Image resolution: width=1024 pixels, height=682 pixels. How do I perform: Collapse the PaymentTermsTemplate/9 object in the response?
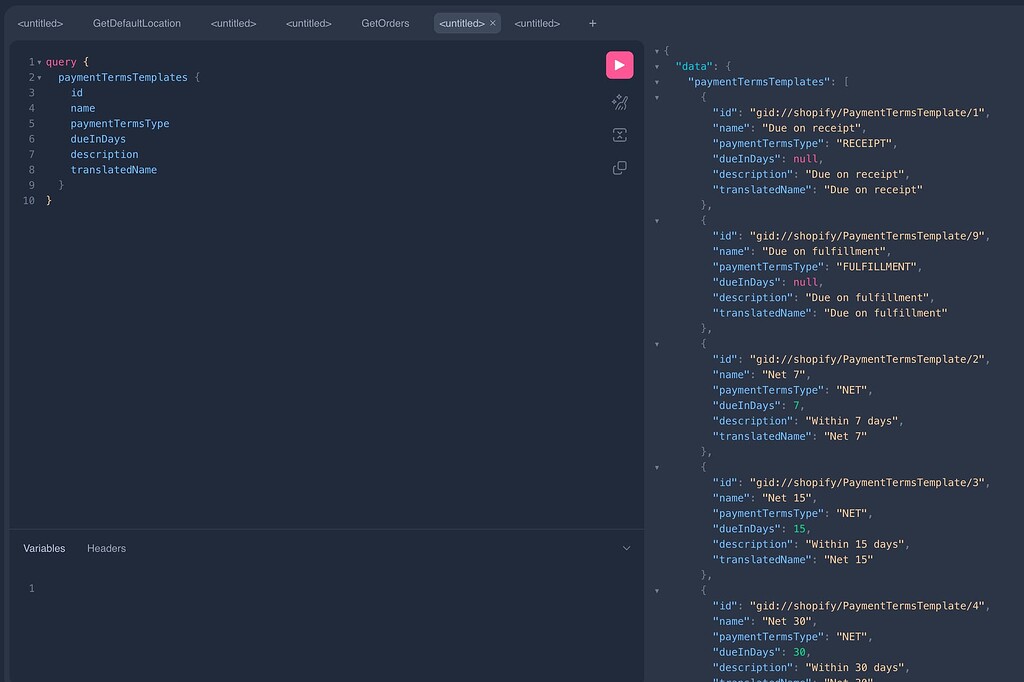[657, 221]
